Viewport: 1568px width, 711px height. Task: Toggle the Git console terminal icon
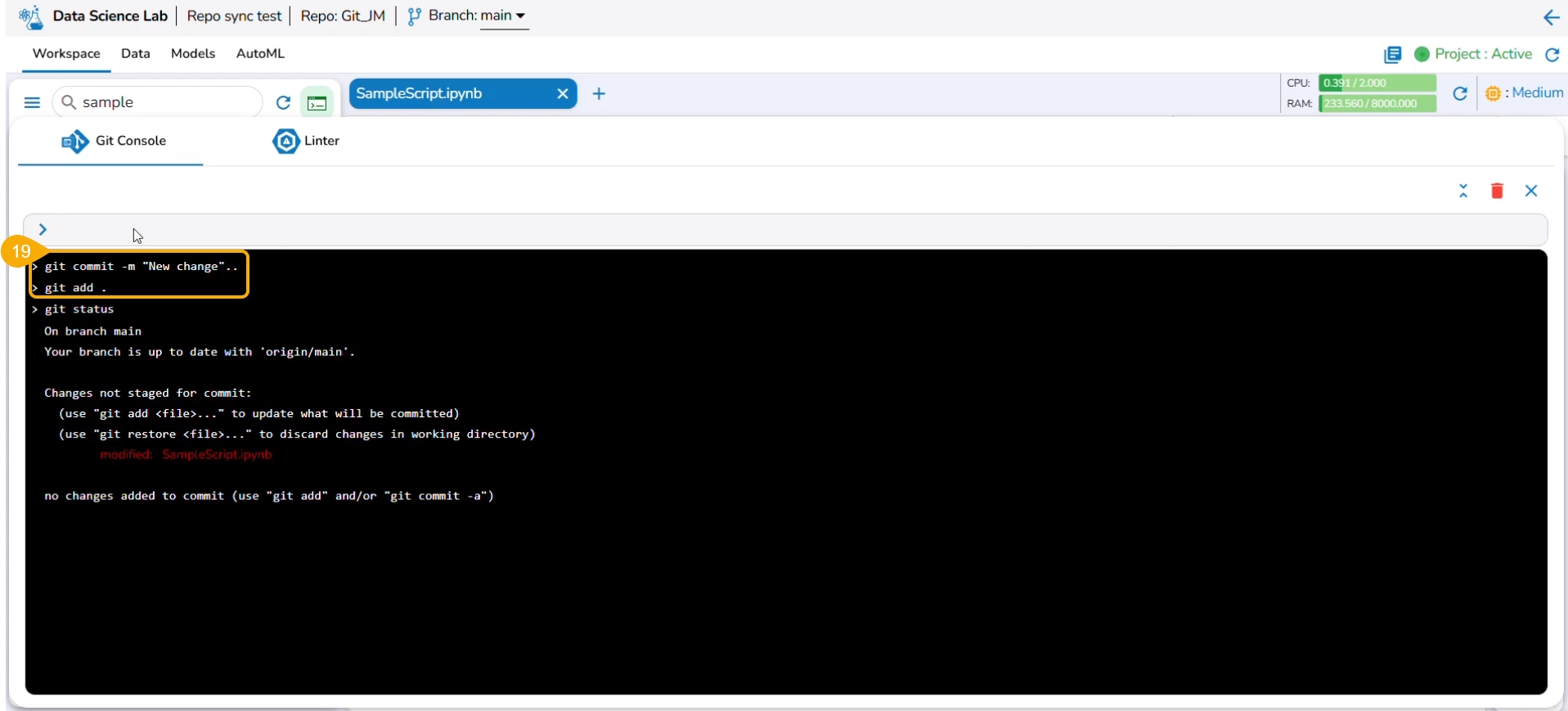point(317,103)
